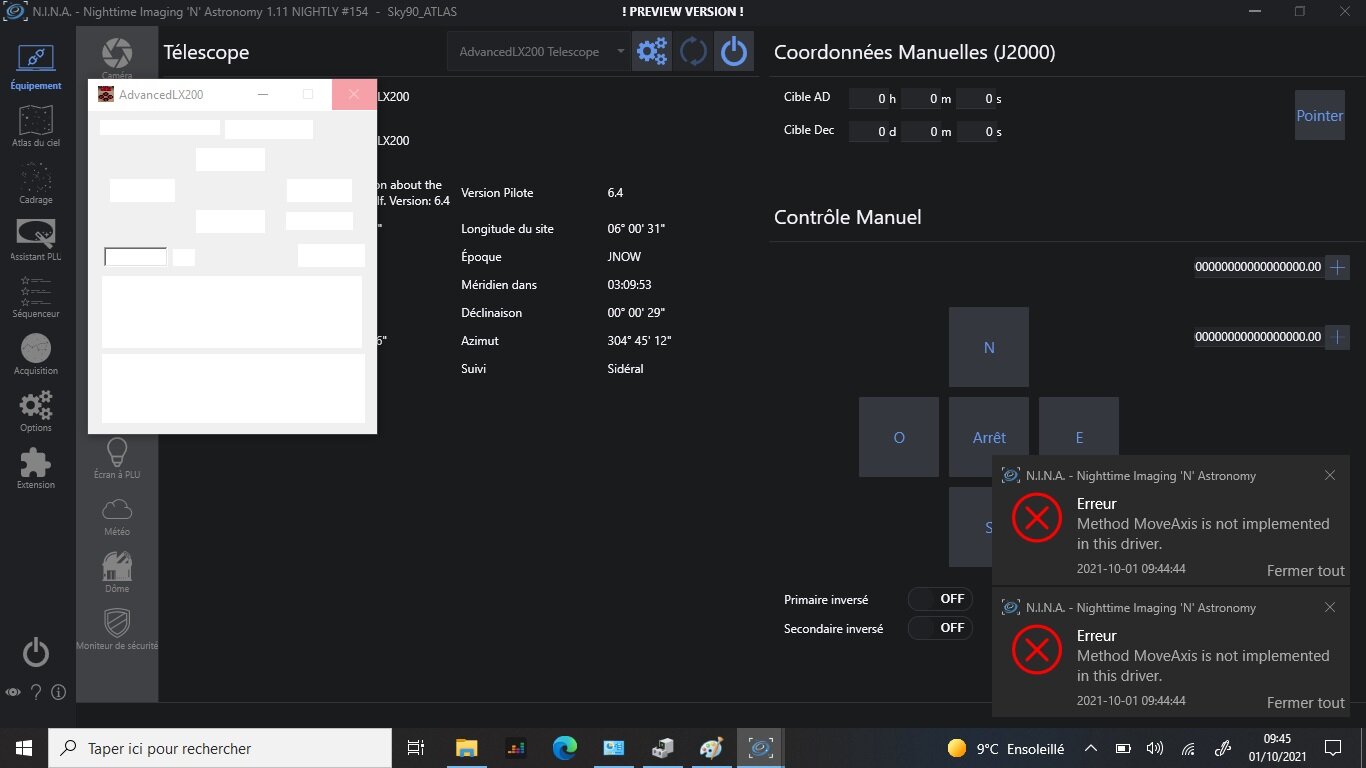Open the Acquisition imaging section
The height and width of the screenshot is (768, 1366).
coord(36,354)
